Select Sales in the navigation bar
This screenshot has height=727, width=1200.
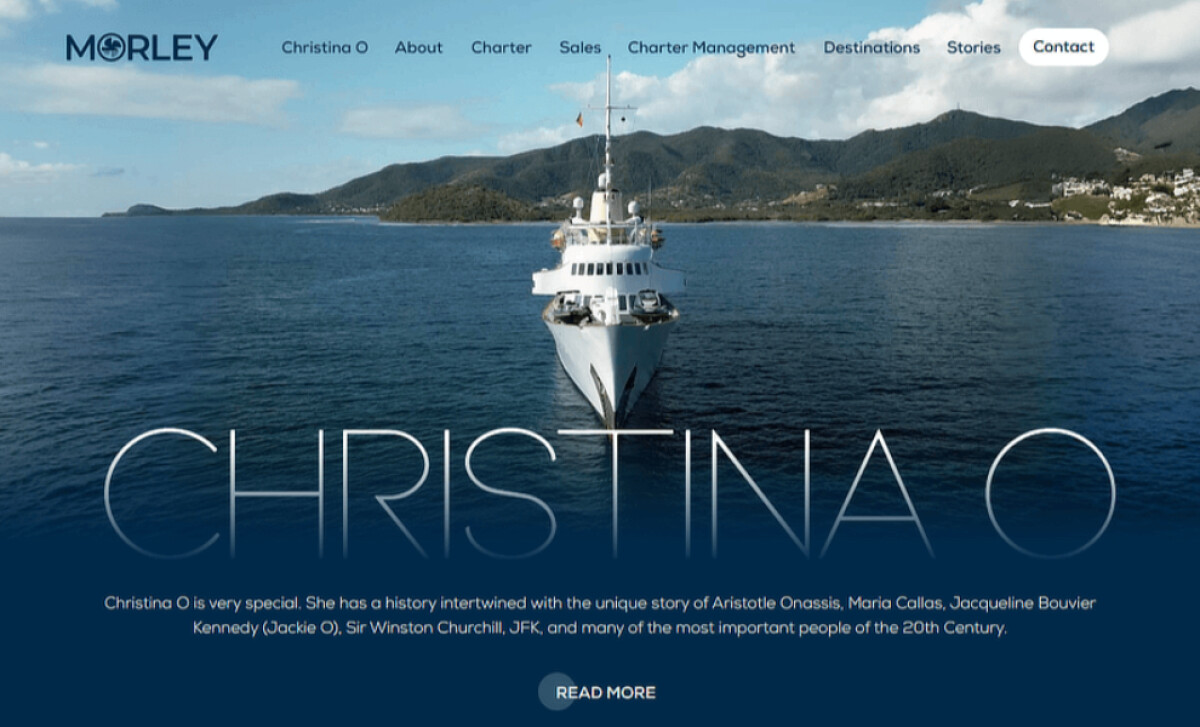coord(580,47)
